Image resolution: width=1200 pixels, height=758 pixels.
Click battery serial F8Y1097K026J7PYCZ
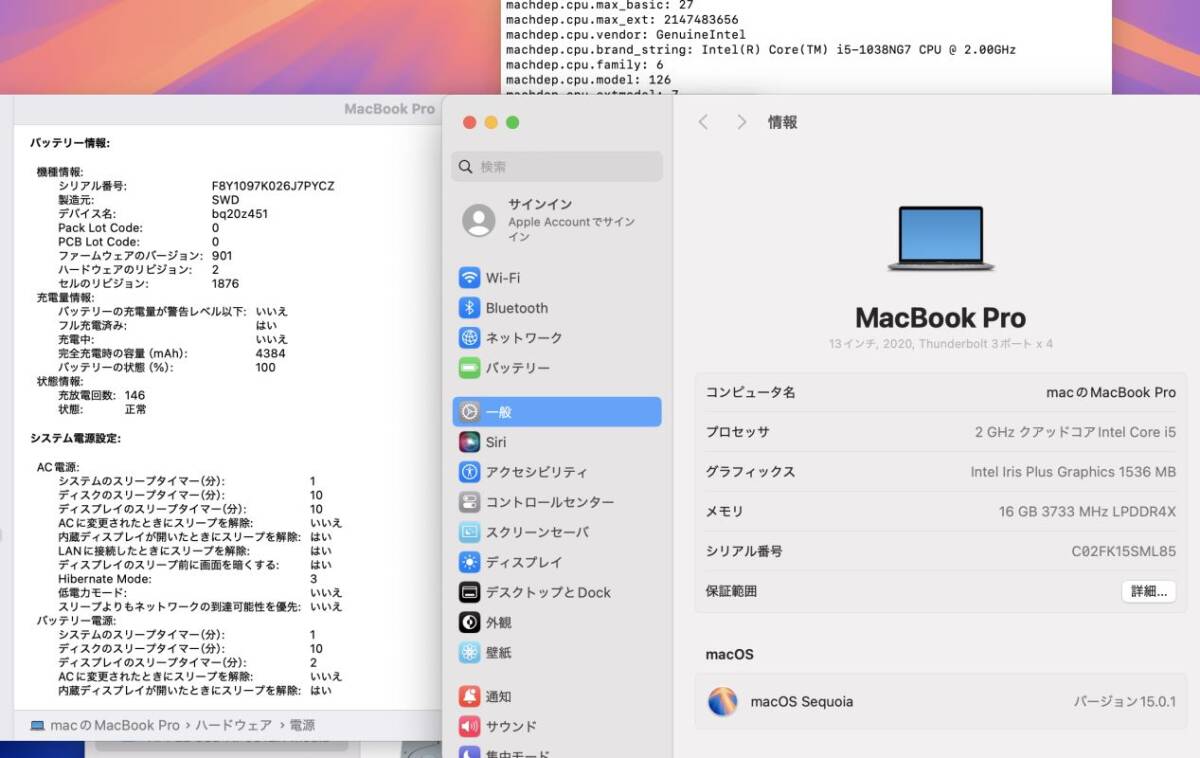tap(273, 186)
